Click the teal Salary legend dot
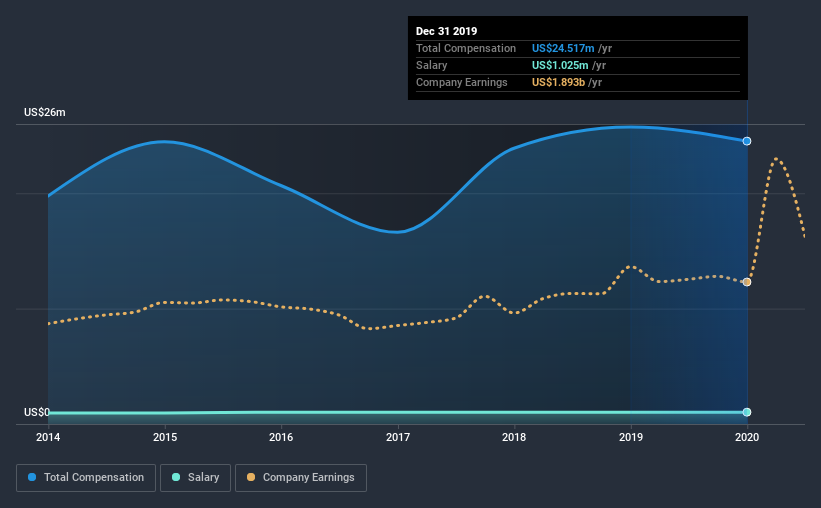This screenshot has height=508, width=821. pos(176,477)
